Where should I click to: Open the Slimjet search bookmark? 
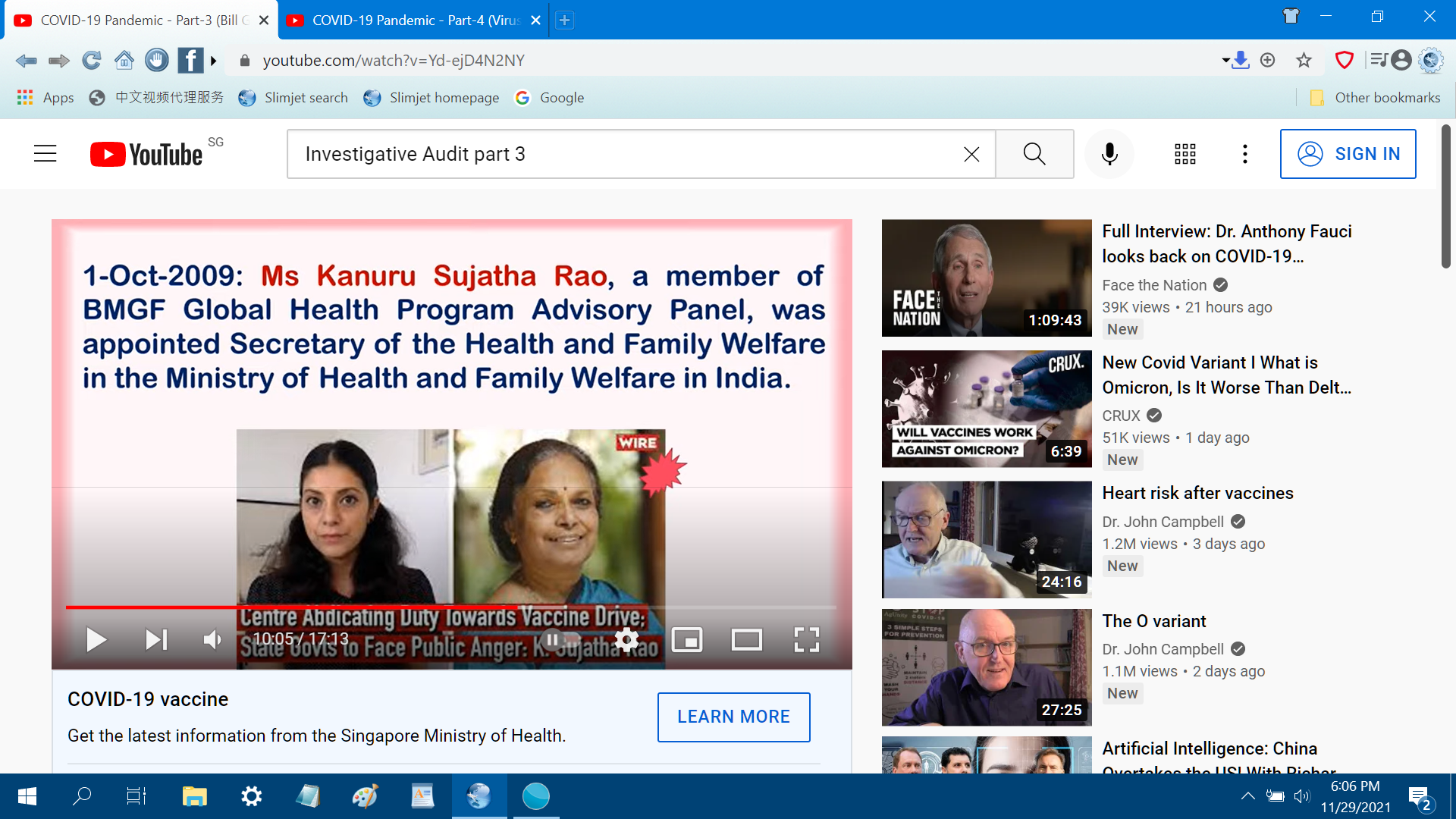coord(293,98)
